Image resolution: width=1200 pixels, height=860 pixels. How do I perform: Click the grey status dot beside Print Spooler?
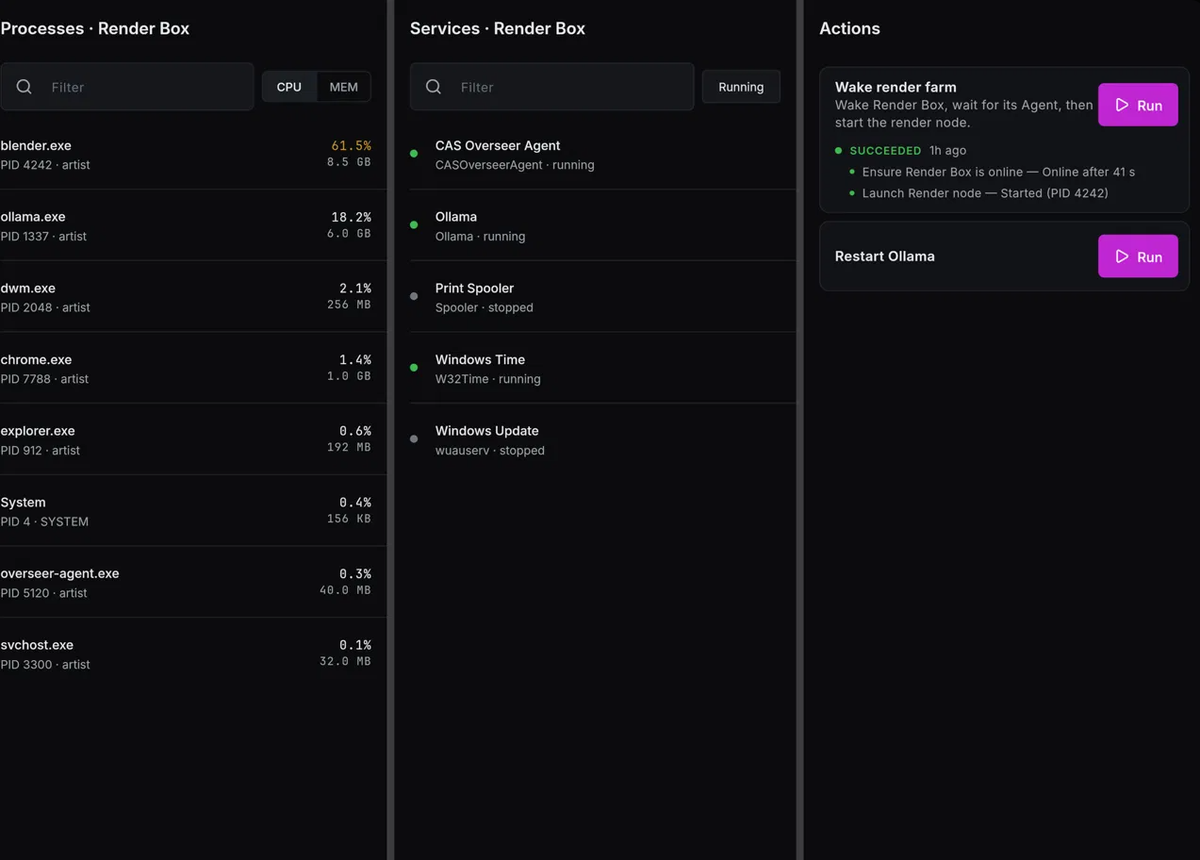point(414,296)
